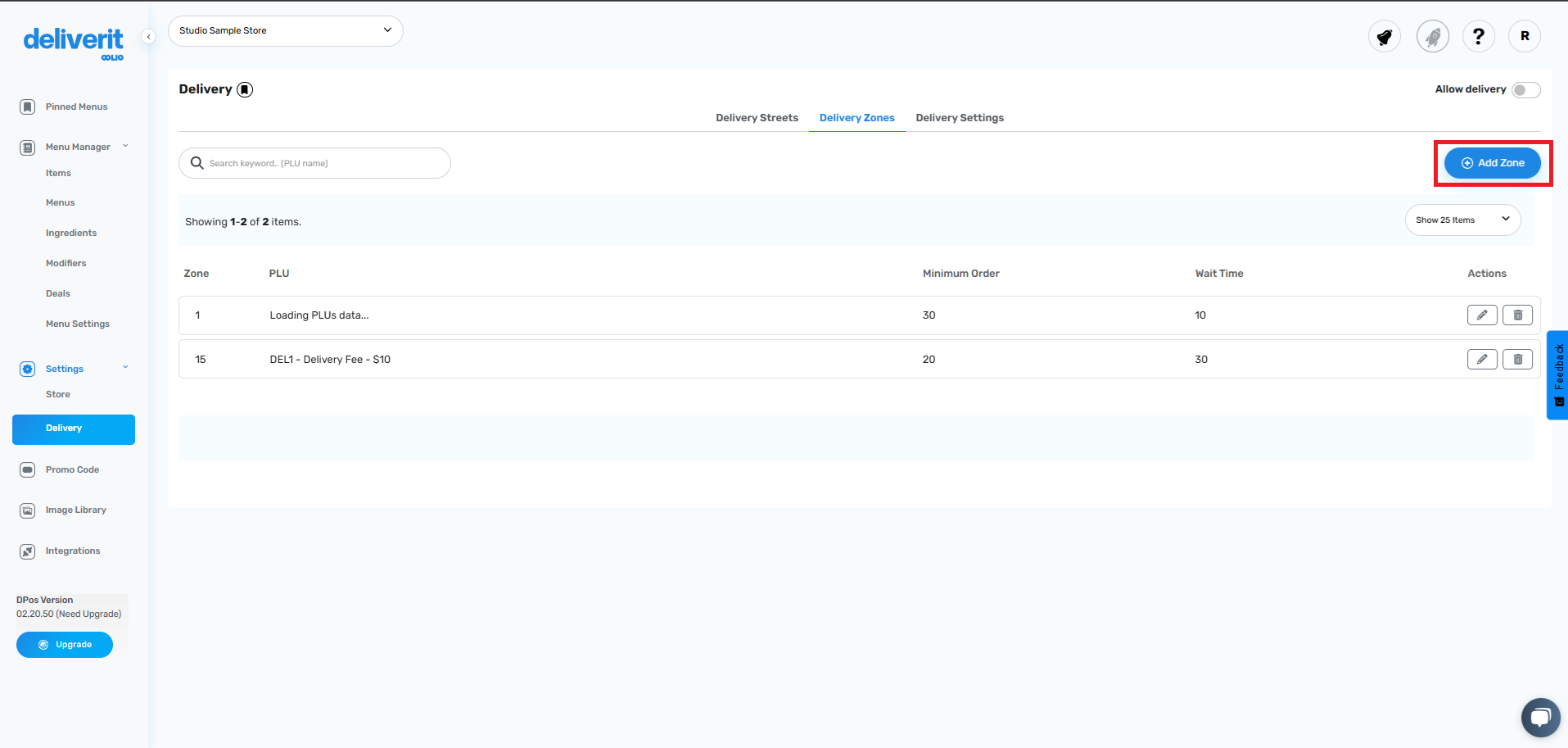Click the pin icon next to Delivery heading
The height and width of the screenshot is (748, 1568).
click(245, 89)
